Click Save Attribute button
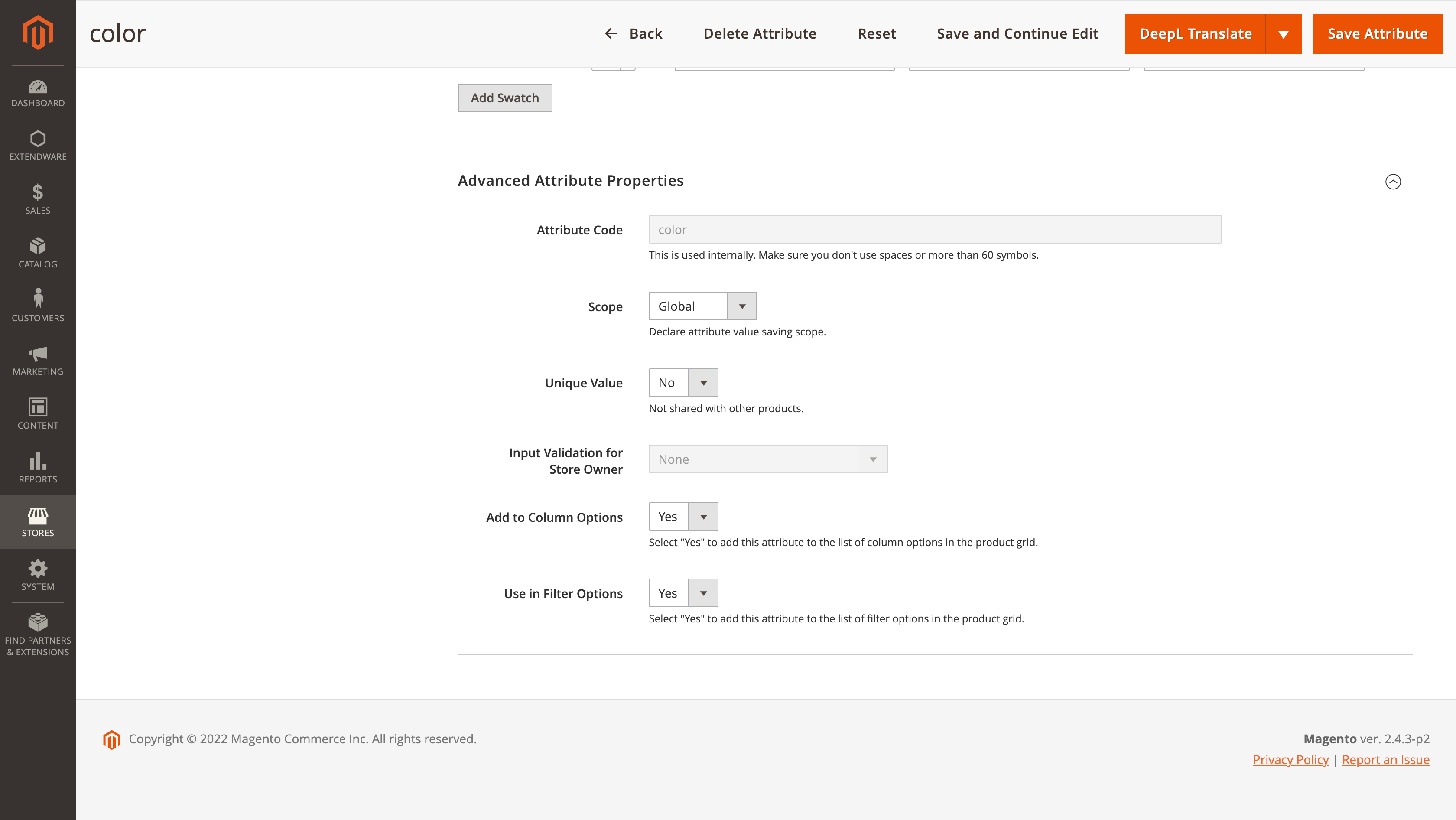 (x=1378, y=33)
